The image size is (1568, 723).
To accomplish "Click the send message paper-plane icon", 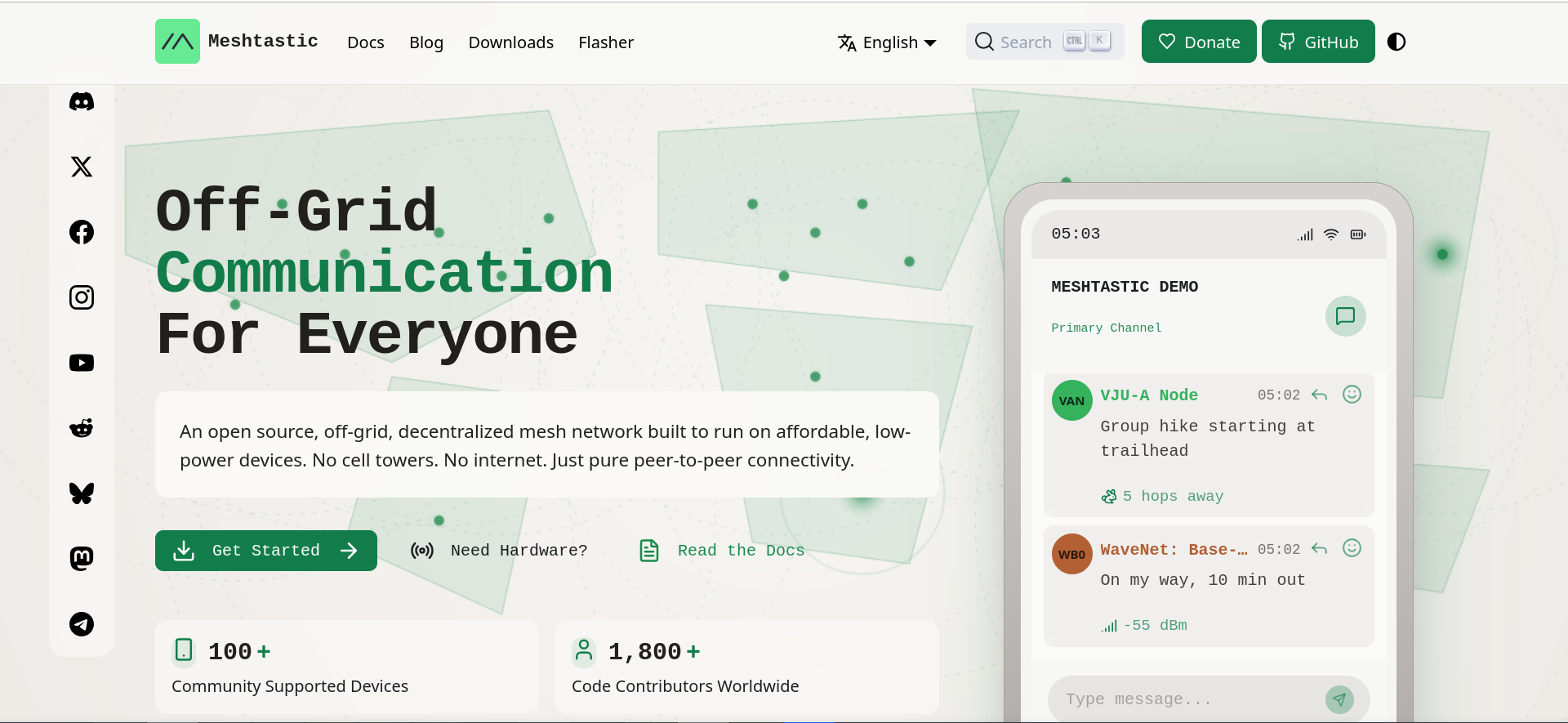I will 1339,699.
